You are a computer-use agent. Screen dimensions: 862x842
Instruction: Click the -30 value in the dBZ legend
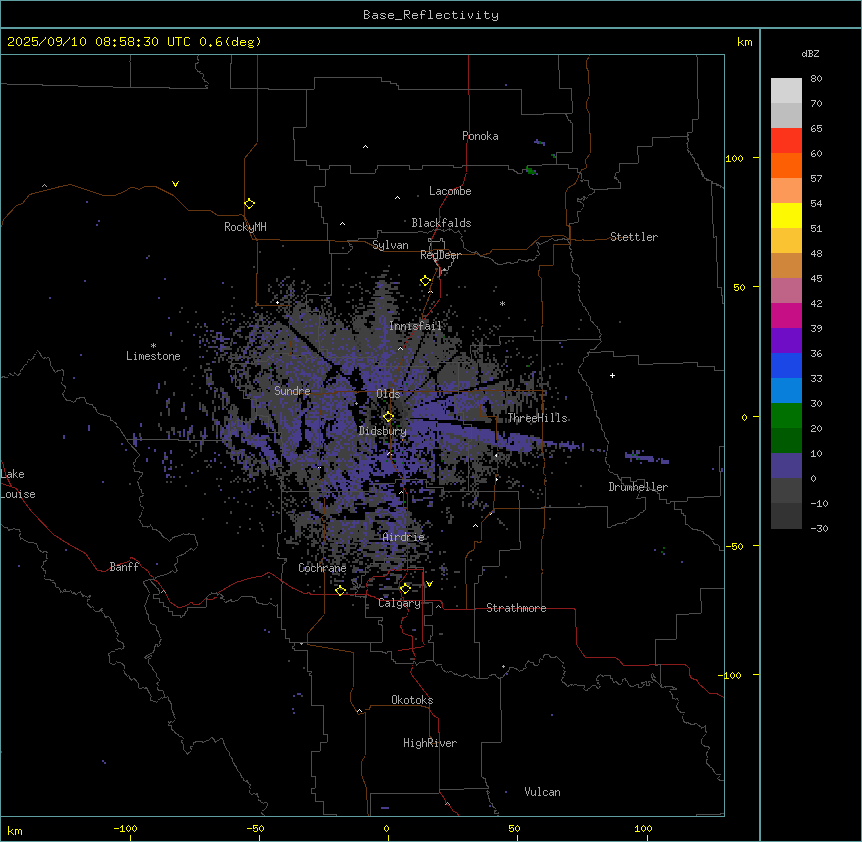click(819, 528)
